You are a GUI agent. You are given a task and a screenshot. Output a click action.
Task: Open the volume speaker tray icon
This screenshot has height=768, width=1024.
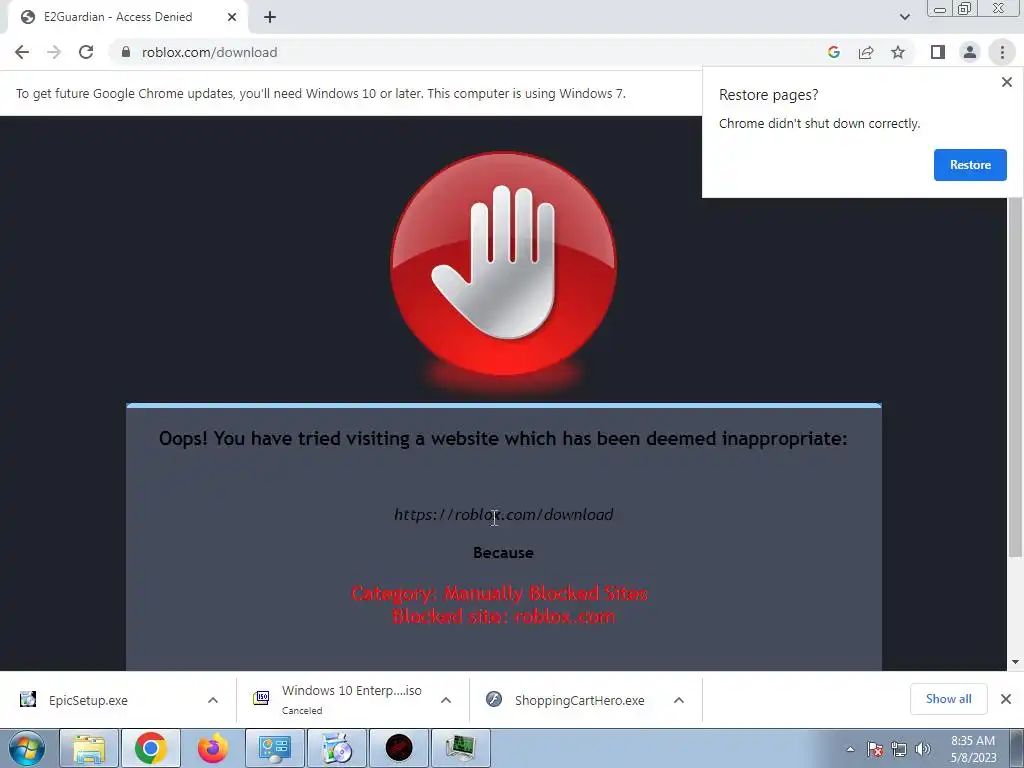[x=923, y=749]
